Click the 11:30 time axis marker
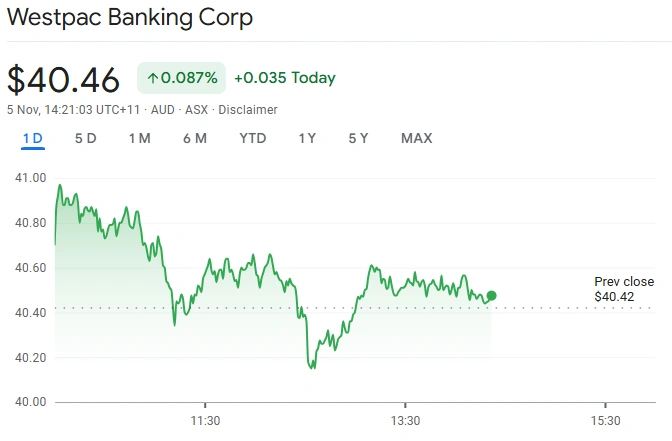 click(x=205, y=420)
